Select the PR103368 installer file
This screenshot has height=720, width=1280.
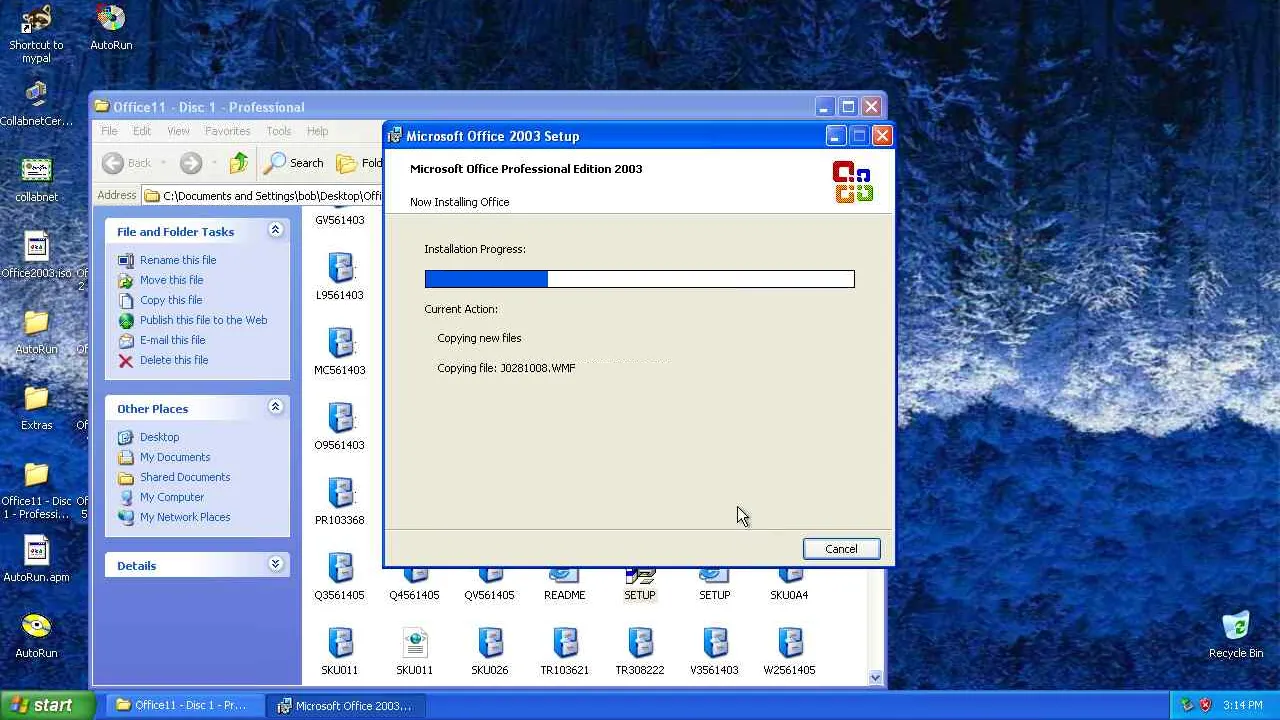tap(340, 502)
